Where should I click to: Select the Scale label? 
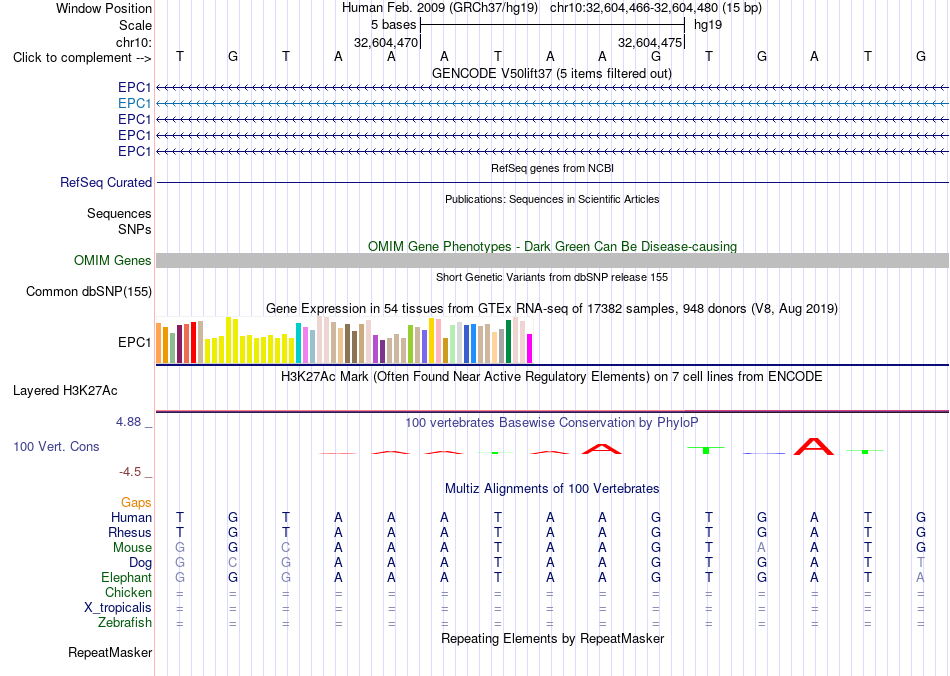pos(135,25)
